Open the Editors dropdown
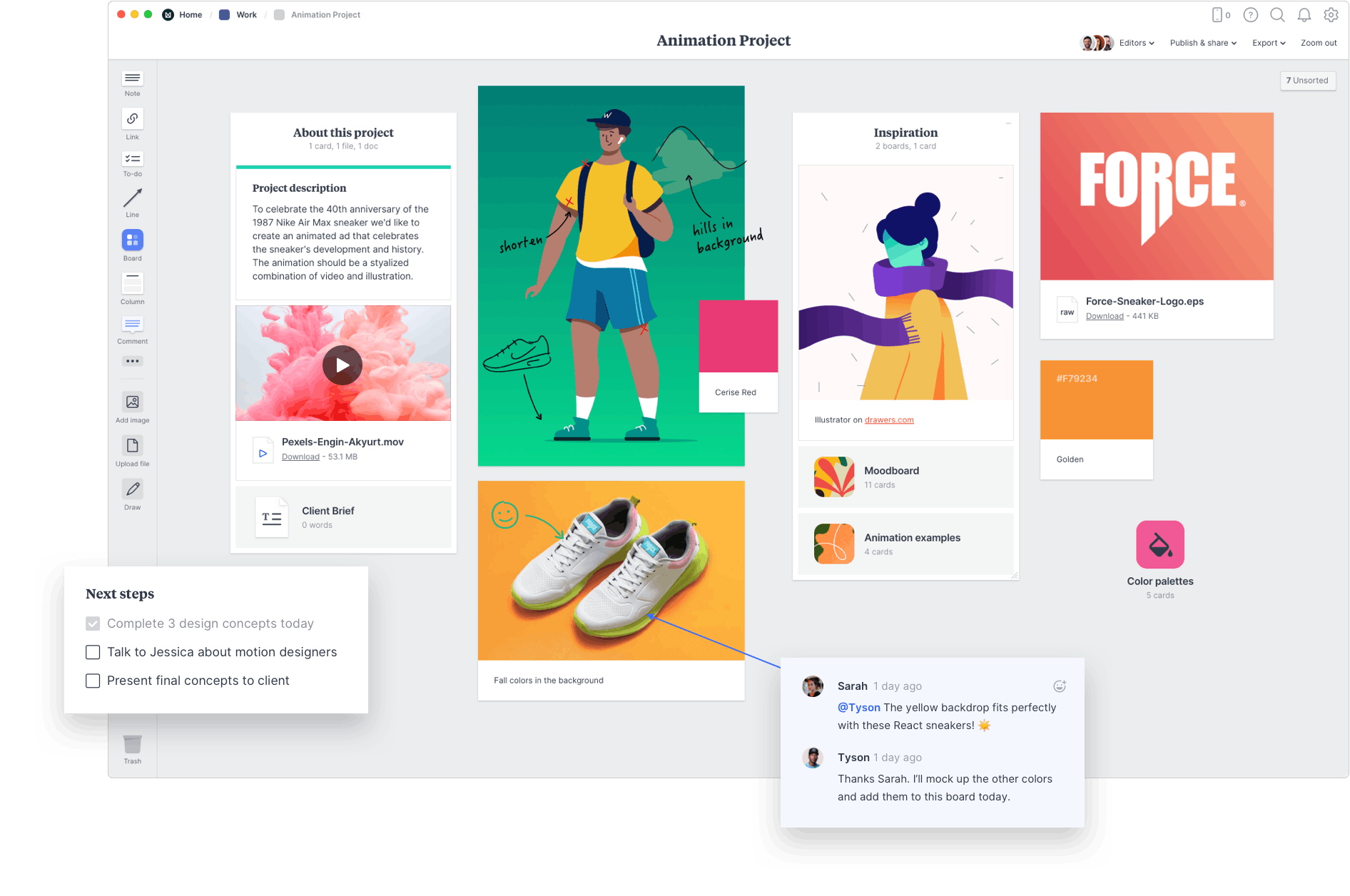The image size is (1350, 896). click(x=1136, y=43)
